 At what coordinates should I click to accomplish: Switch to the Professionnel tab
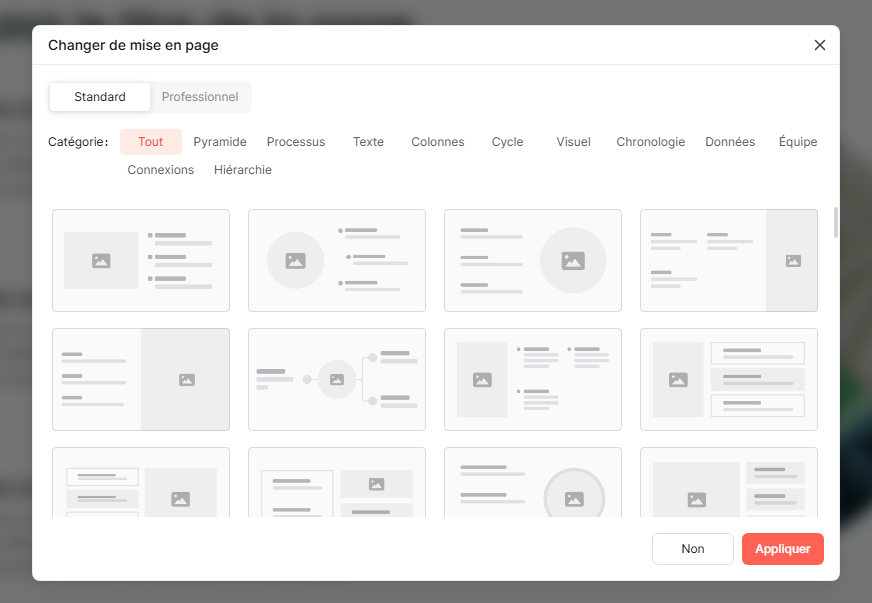pyautogui.click(x=200, y=97)
